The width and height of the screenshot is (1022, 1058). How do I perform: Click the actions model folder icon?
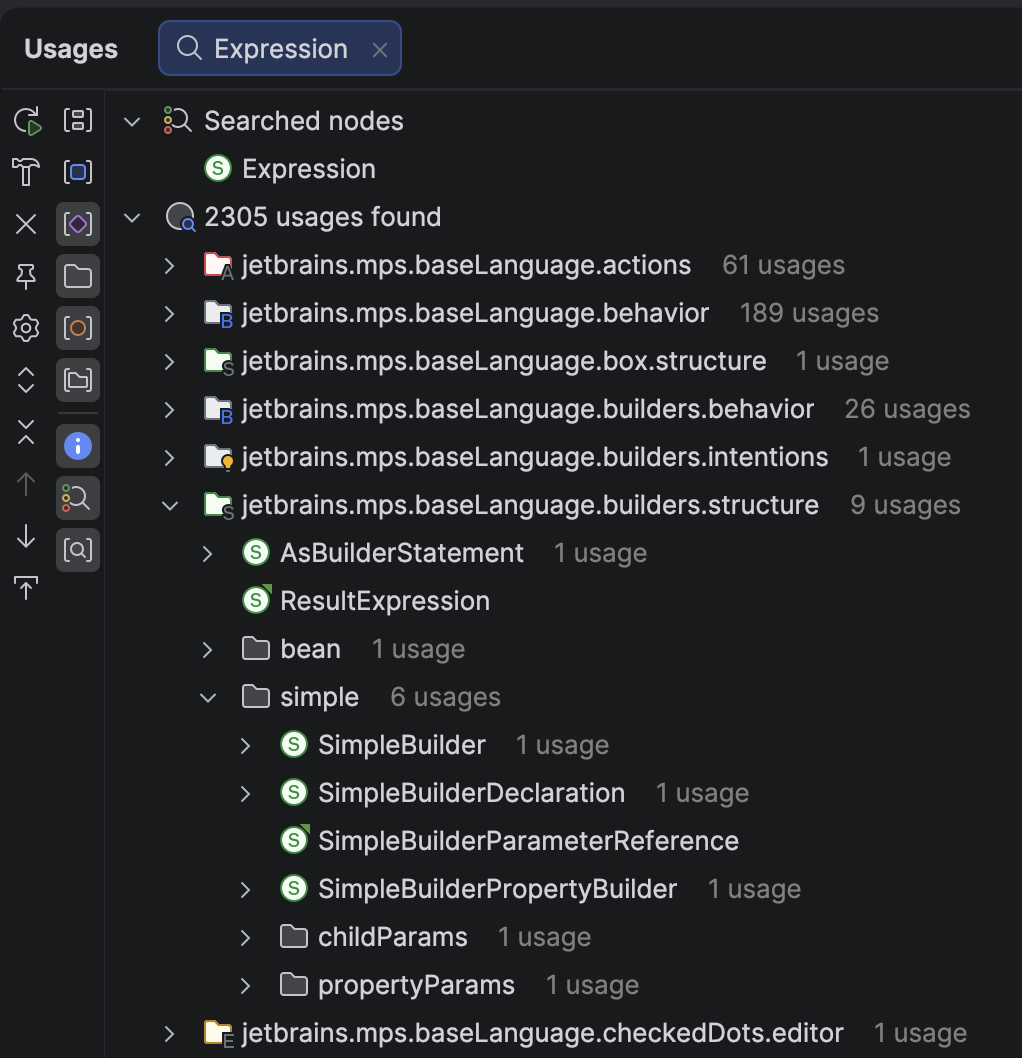tap(219, 265)
